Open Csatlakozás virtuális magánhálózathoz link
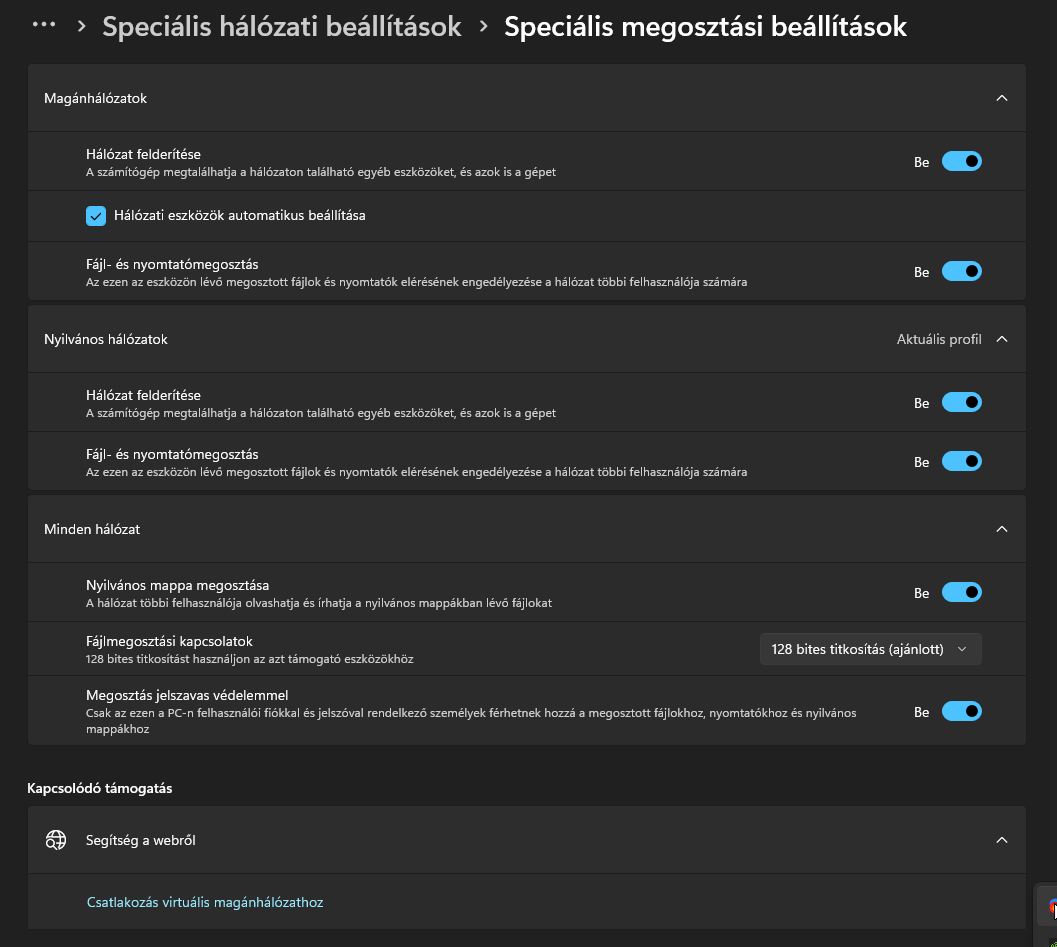Viewport: 1057px width, 947px height. [205, 902]
